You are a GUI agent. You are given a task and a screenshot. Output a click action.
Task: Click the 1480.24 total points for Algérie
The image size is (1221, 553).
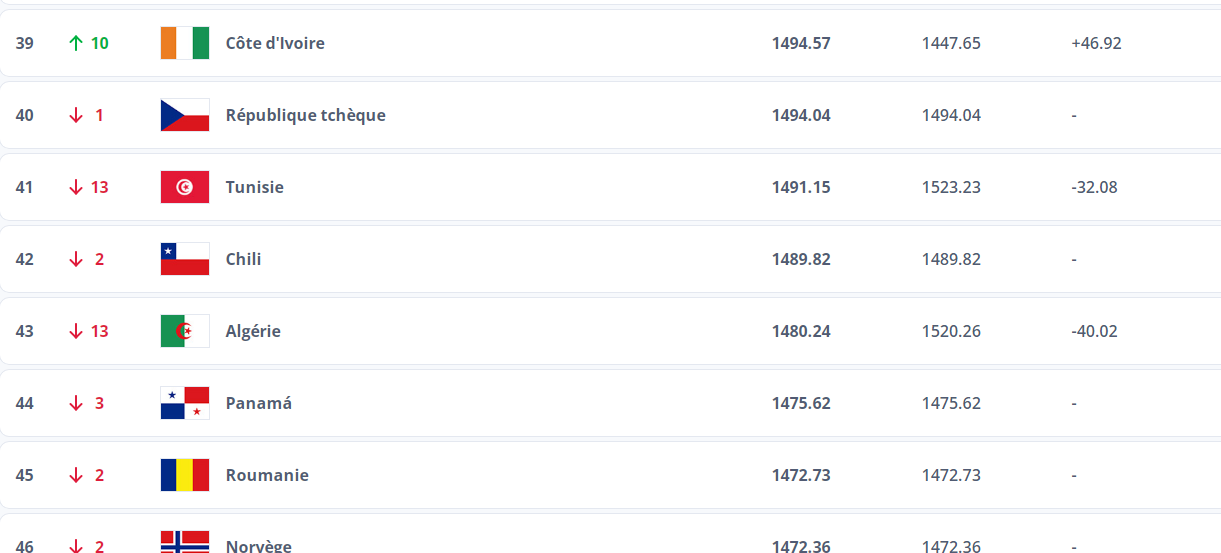tap(801, 331)
